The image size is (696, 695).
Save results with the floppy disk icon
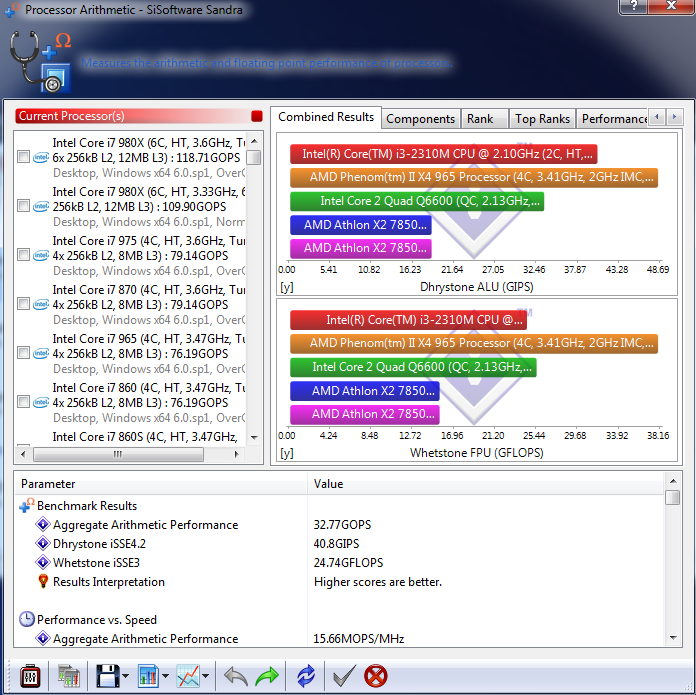(x=107, y=676)
